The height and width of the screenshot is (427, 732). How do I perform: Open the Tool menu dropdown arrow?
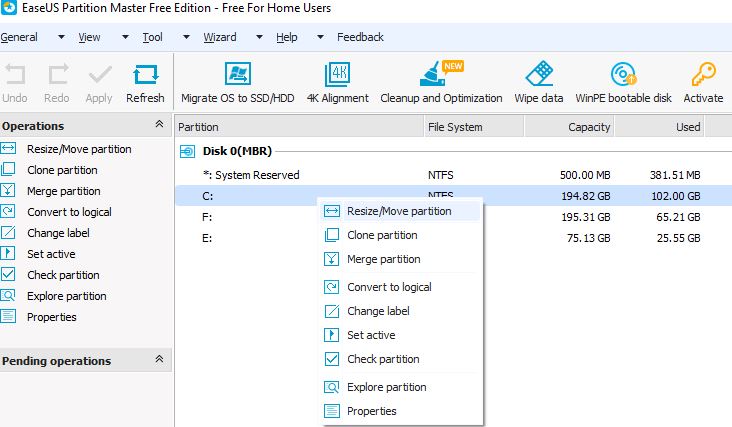coord(186,37)
